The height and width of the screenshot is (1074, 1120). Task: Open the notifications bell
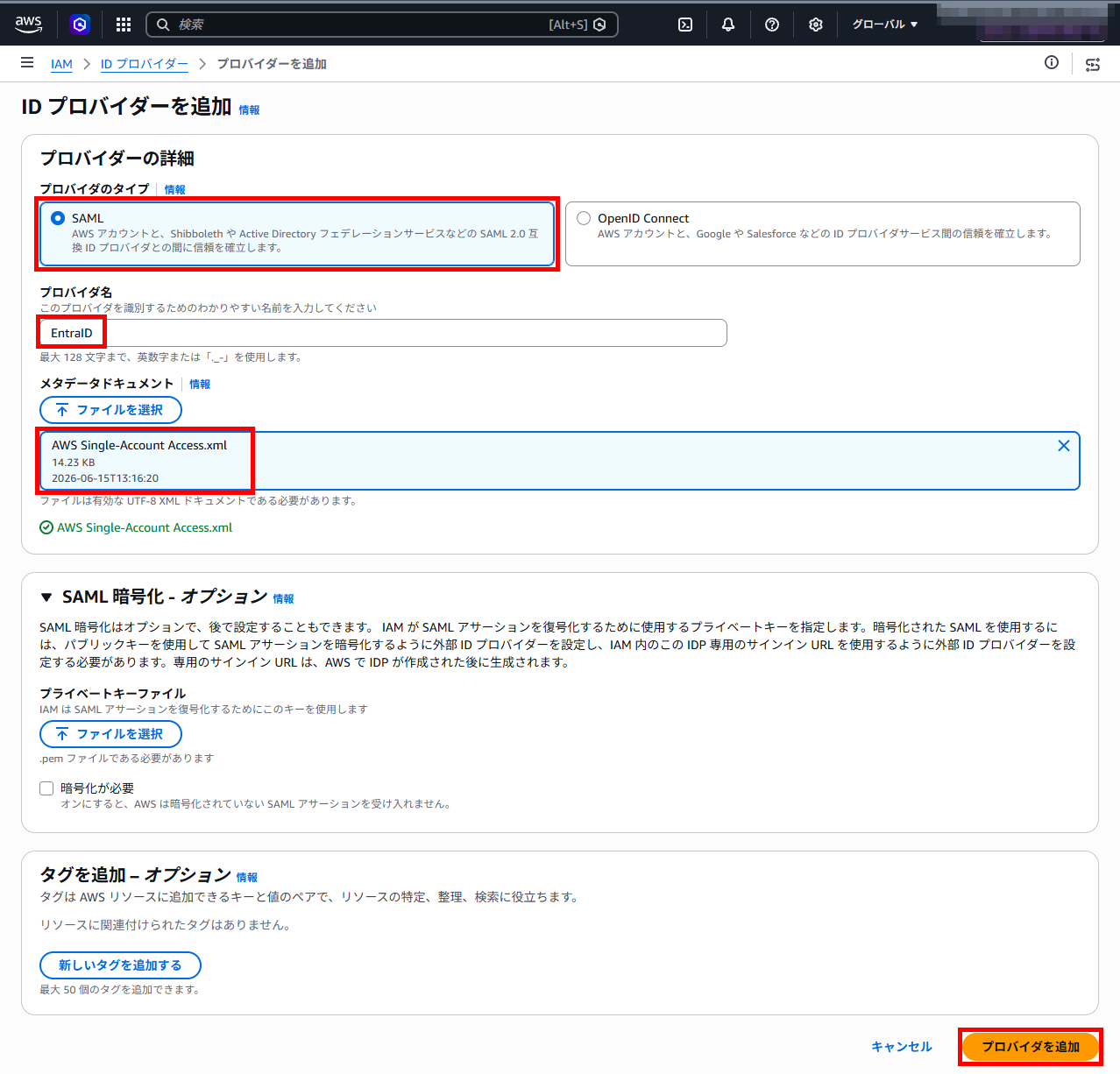tap(728, 25)
